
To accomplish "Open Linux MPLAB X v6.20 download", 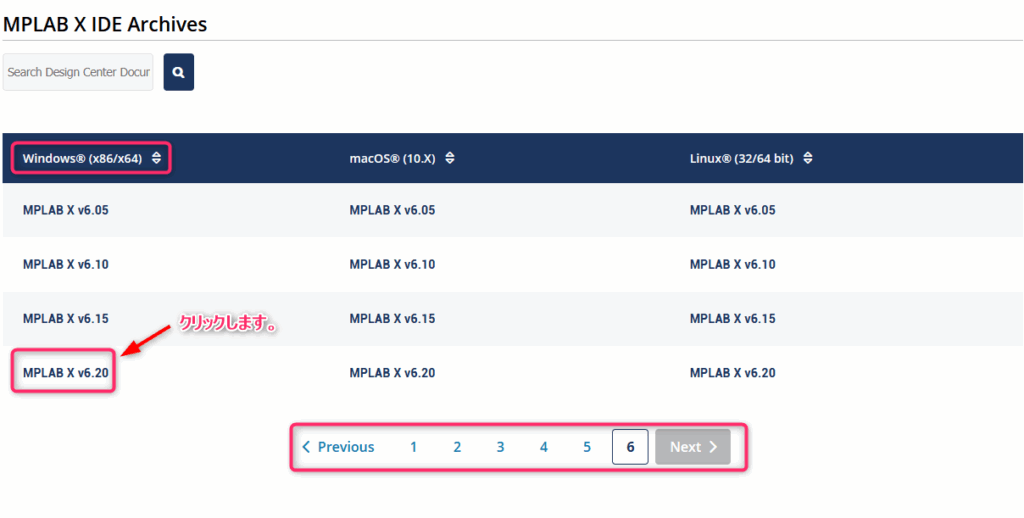I will point(733,373).
